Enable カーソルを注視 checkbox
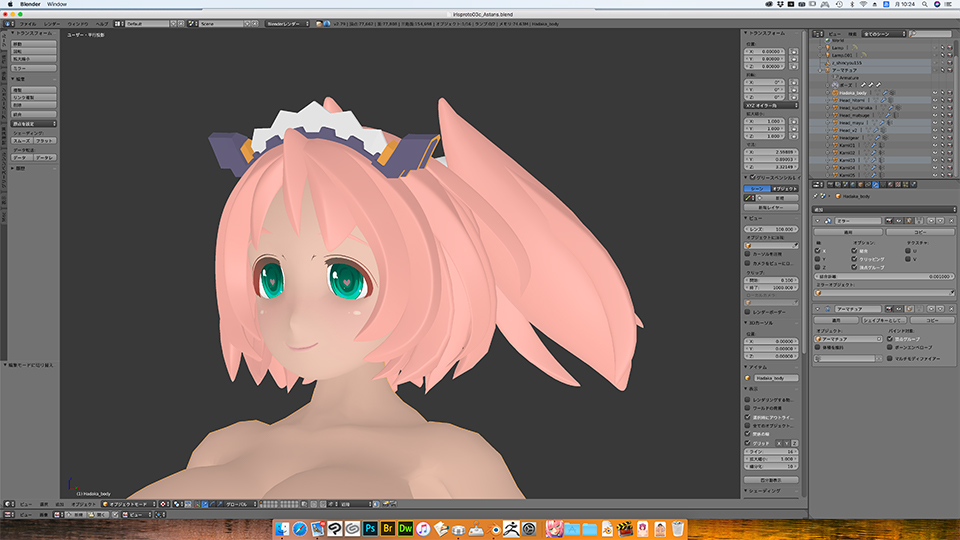The height and width of the screenshot is (540, 960). (x=748, y=253)
